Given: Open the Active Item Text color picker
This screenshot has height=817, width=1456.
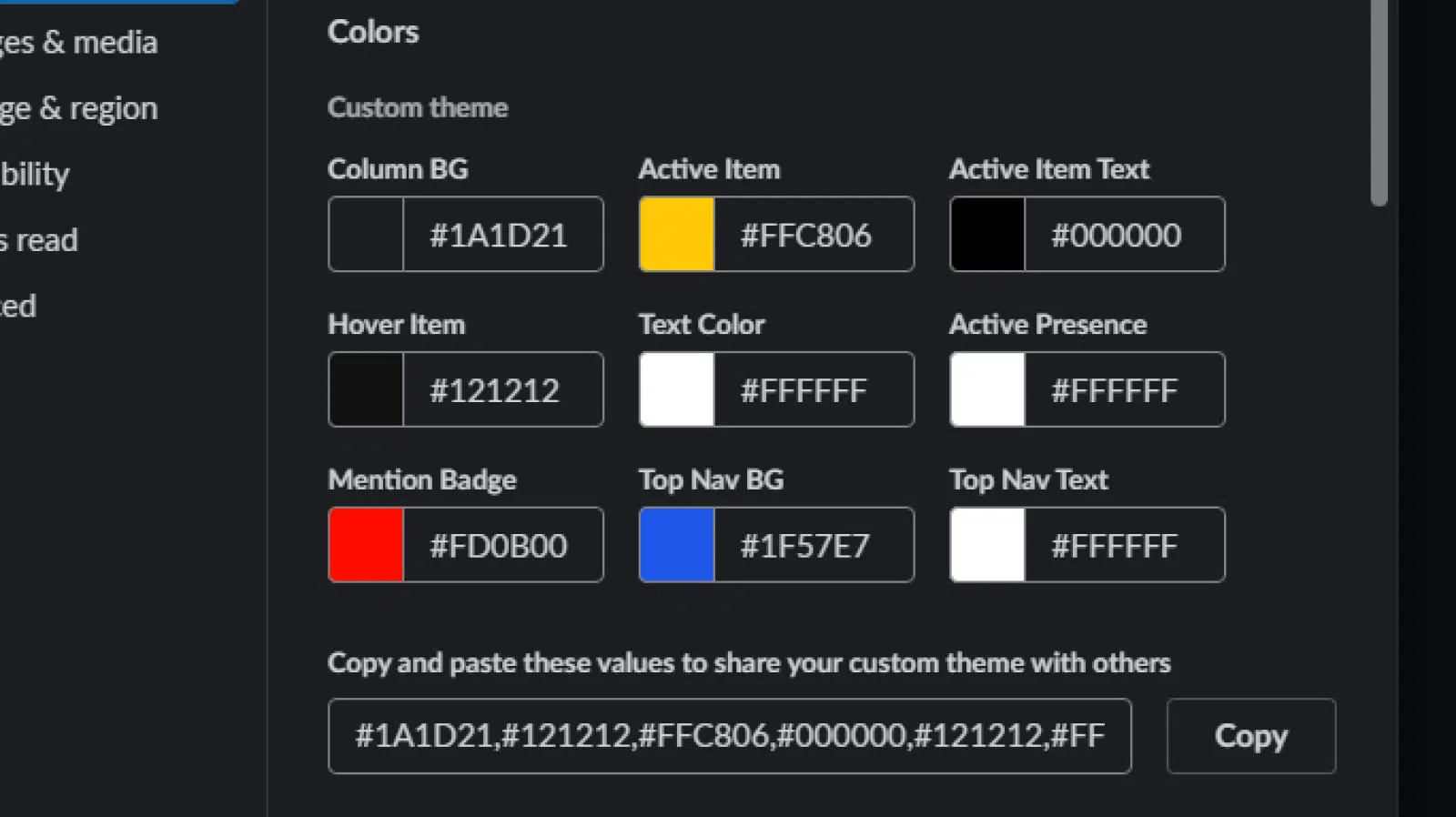Looking at the screenshot, I should click(986, 234).
